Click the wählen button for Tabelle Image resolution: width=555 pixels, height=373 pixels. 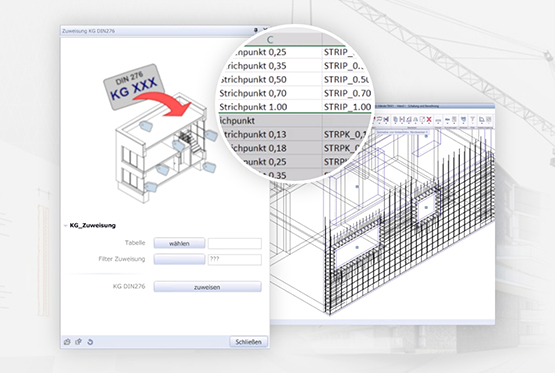coord(179,243)
